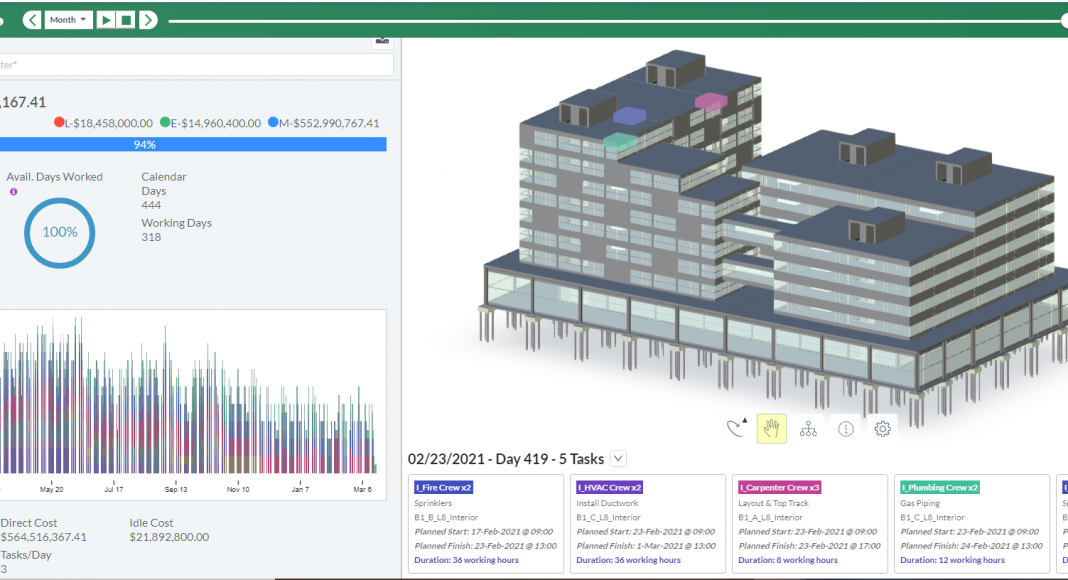Open the I_Carpenter Crew x3 task card
This screenshot has width=1068, height=580.
point(810,524)
